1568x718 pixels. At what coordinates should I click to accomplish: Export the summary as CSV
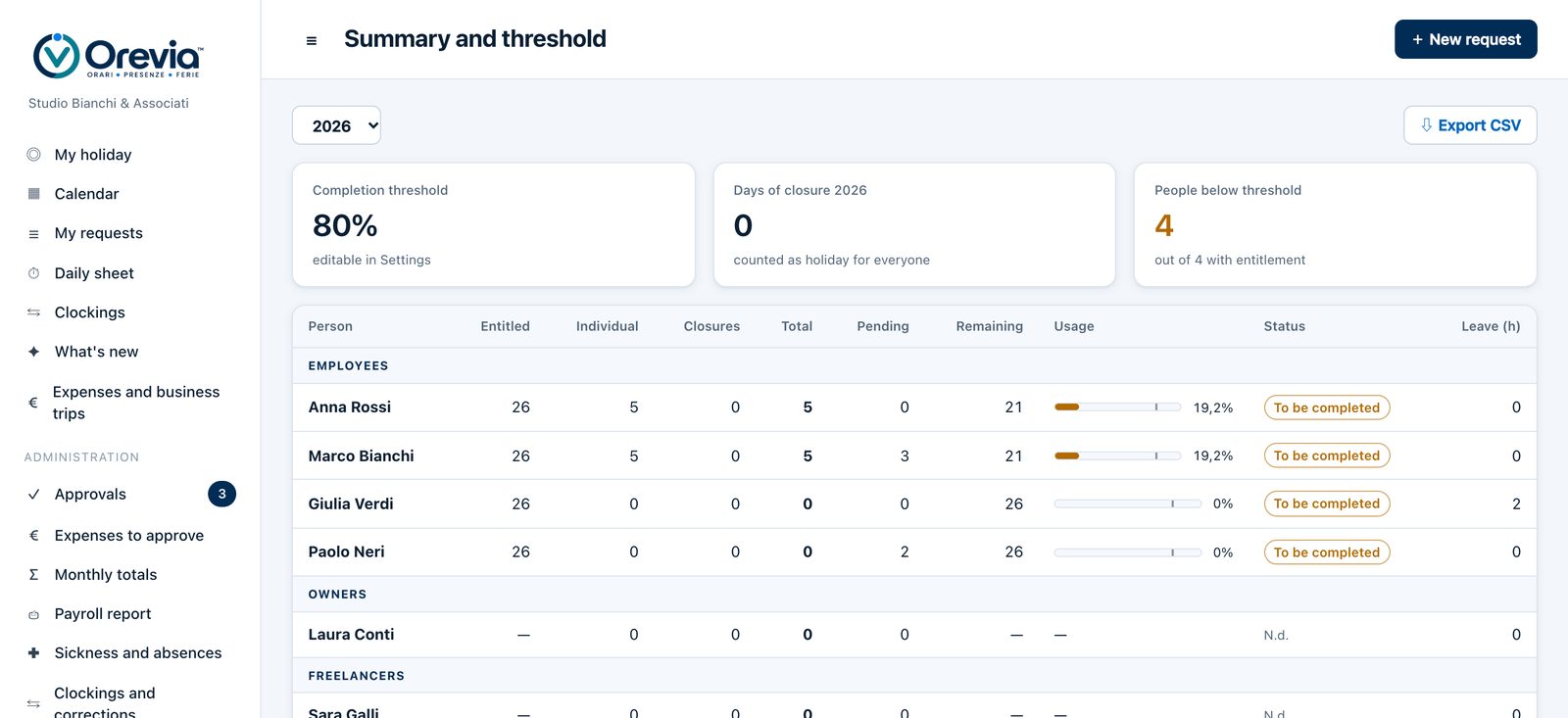(x=1470, y=125)
